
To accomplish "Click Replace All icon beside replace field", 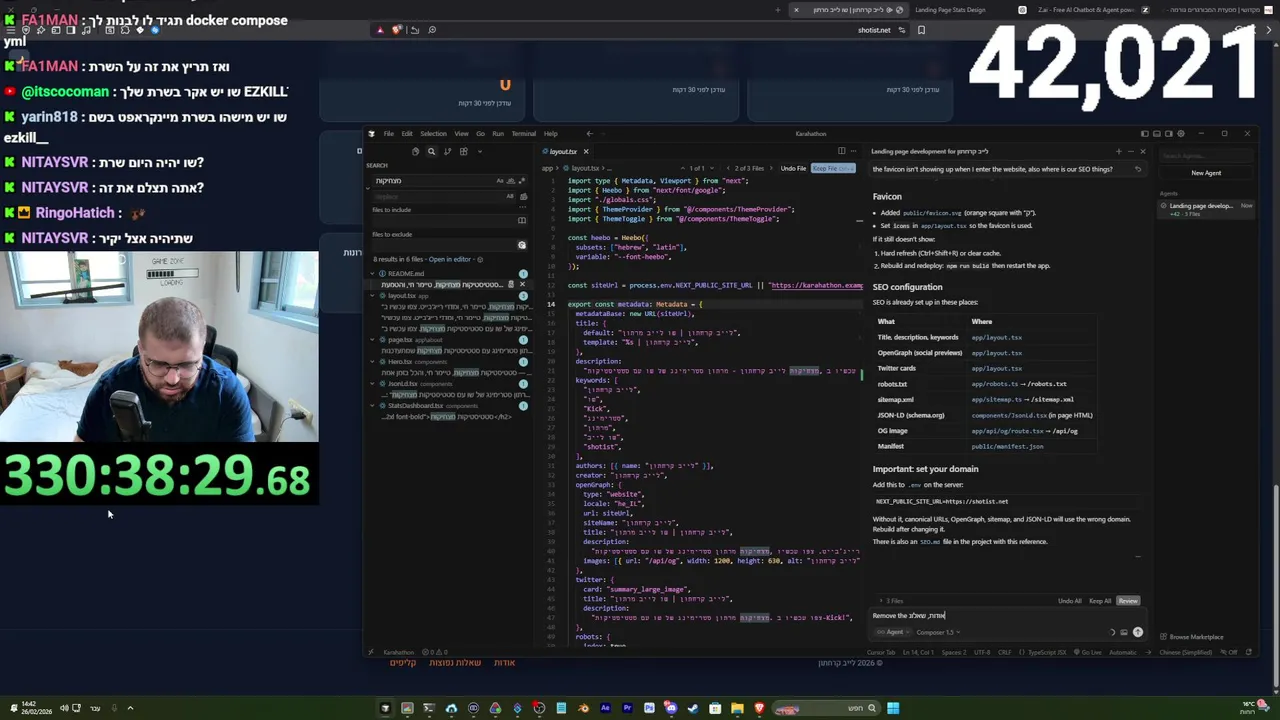I will [523, 196].
